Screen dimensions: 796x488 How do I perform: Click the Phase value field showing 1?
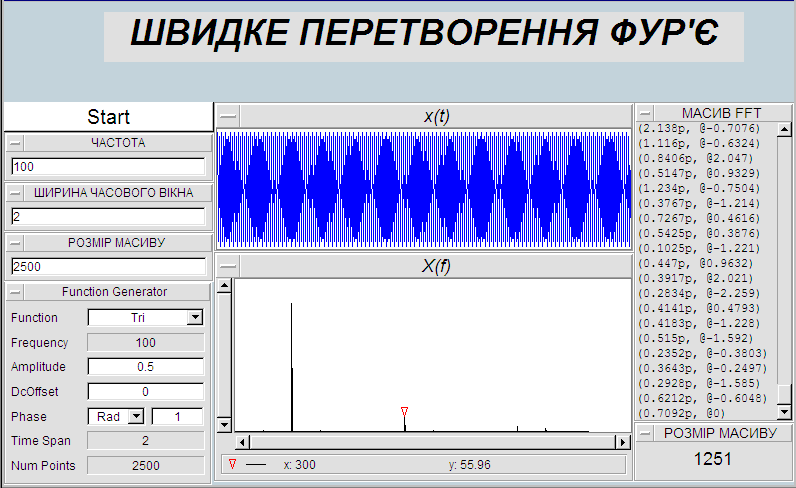tap(177, 417)
